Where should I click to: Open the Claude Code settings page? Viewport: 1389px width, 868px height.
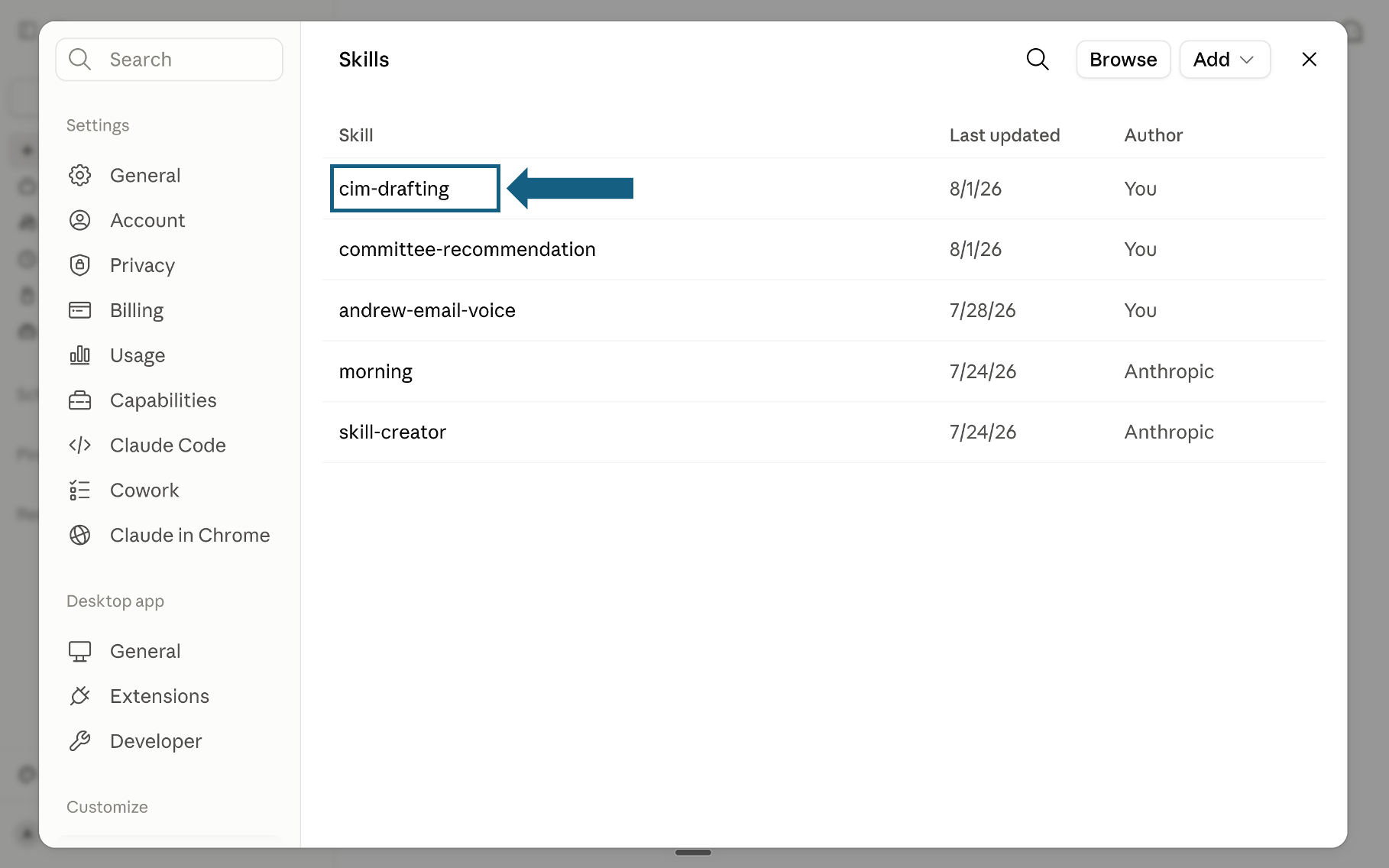pyautogui.click(x=170, y=445)
